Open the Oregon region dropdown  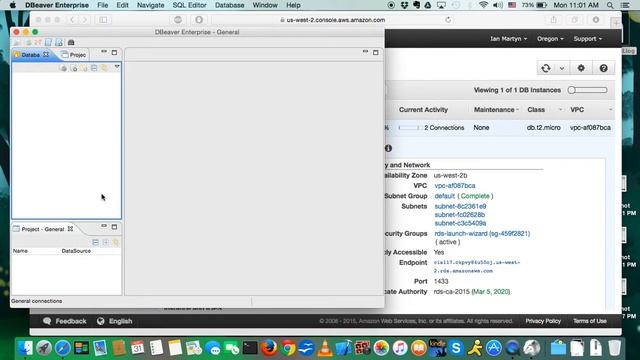[550, 39]
